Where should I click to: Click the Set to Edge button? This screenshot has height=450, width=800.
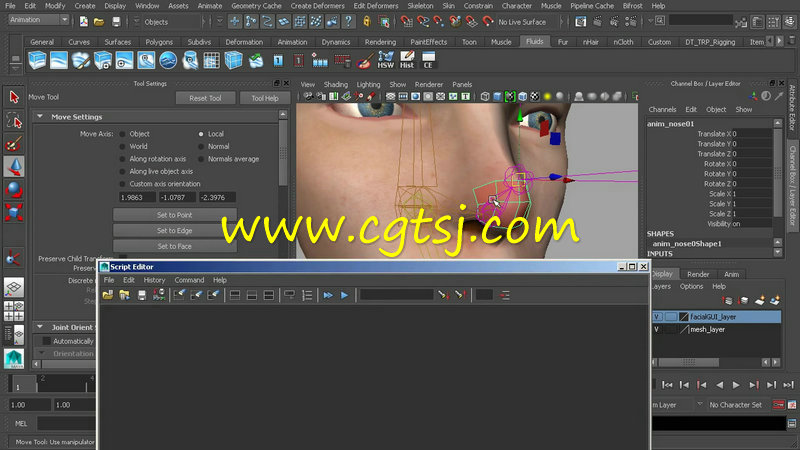coord(174,231)
